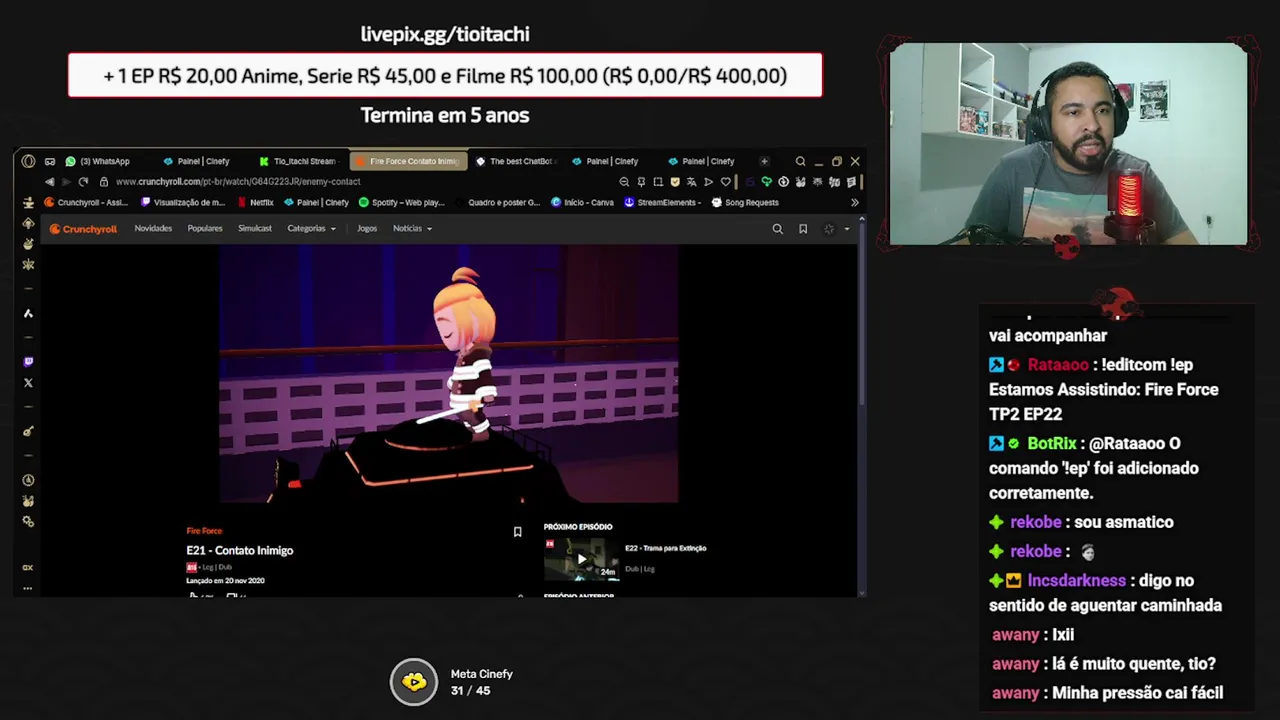Expand the Categorias dropdown
This screenshot has height=720, width=1280.
click(x=312, y=229)
